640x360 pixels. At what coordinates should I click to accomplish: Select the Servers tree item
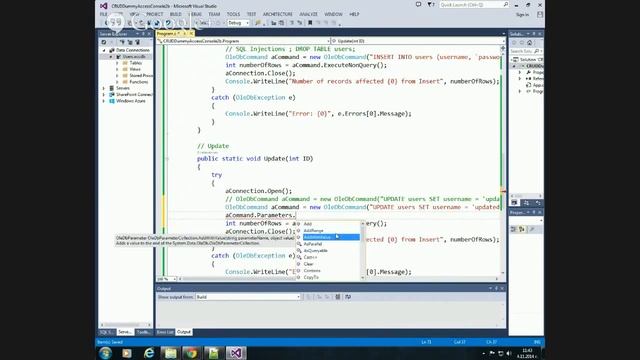pos(122,88)
